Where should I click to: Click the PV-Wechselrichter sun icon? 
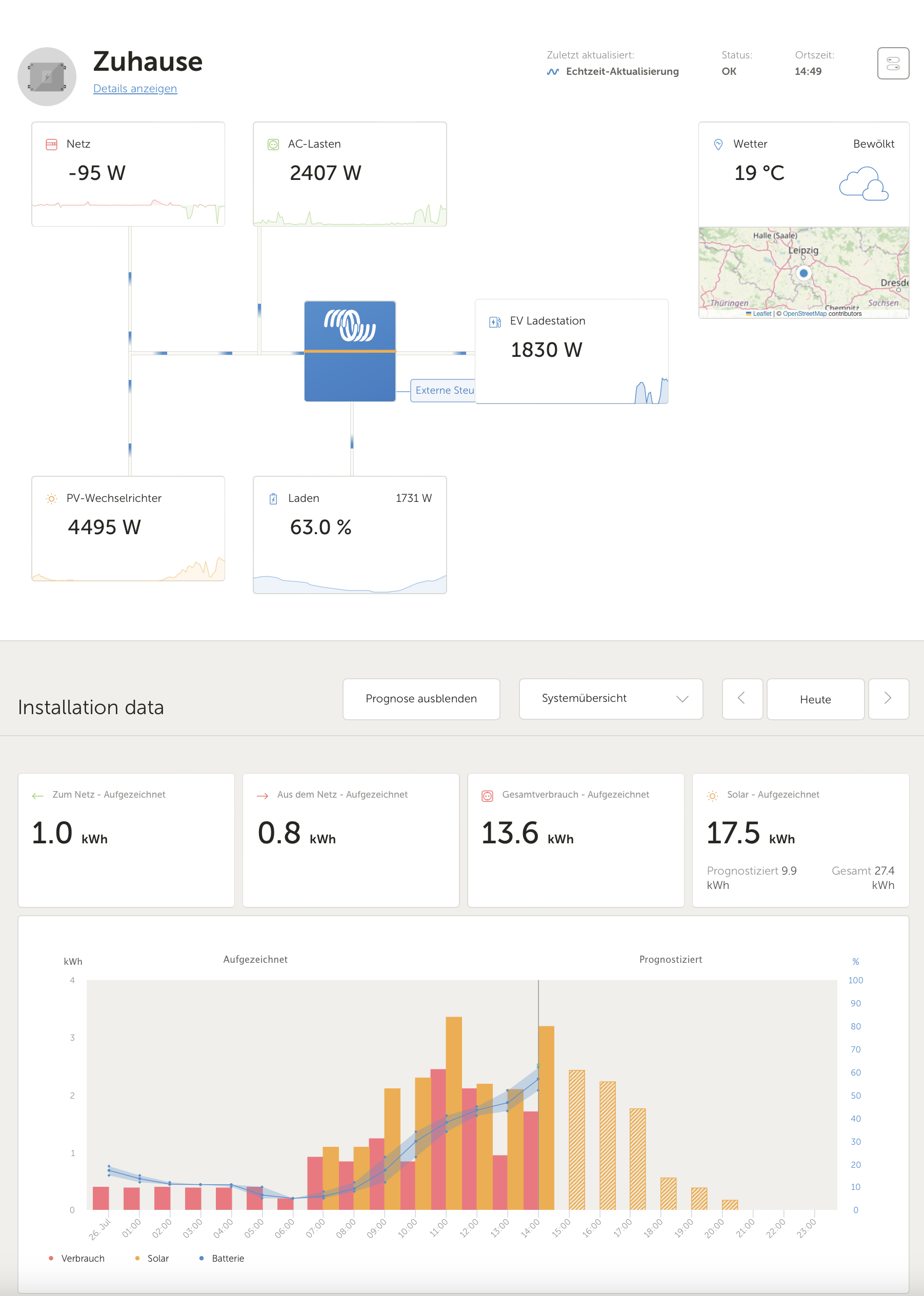[51, 499]
